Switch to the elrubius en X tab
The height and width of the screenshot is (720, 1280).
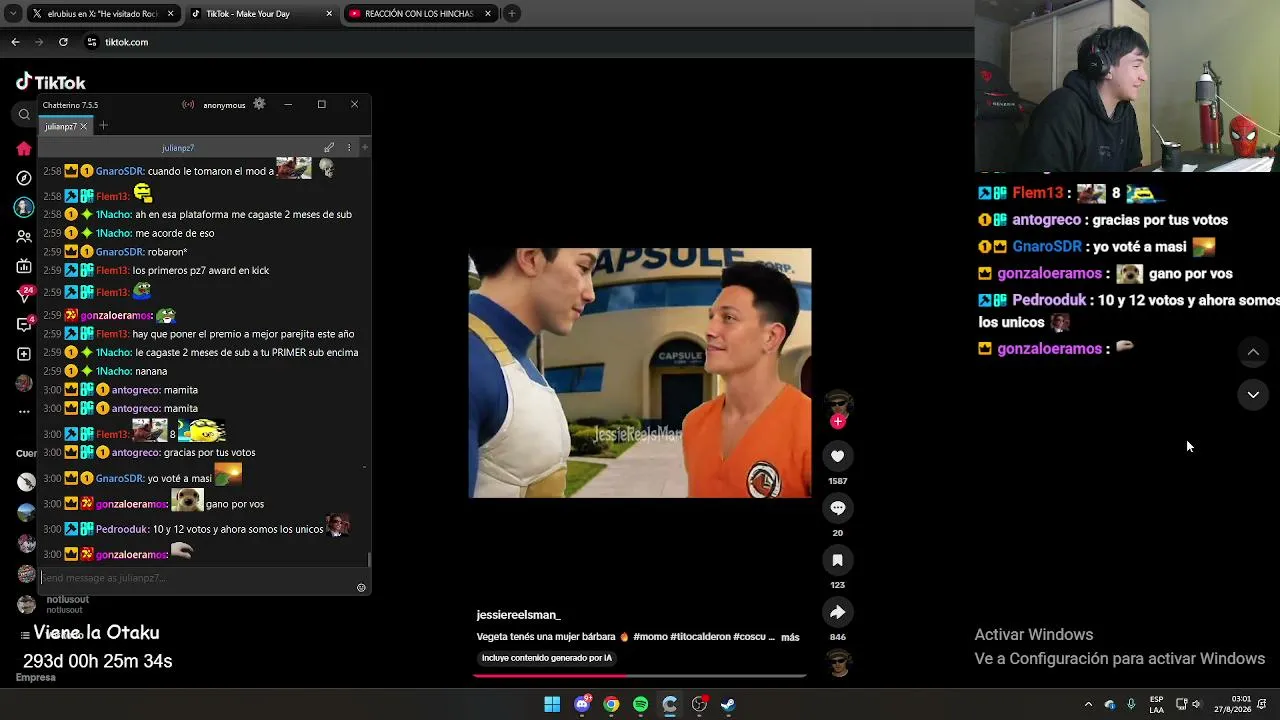point(102,13)
